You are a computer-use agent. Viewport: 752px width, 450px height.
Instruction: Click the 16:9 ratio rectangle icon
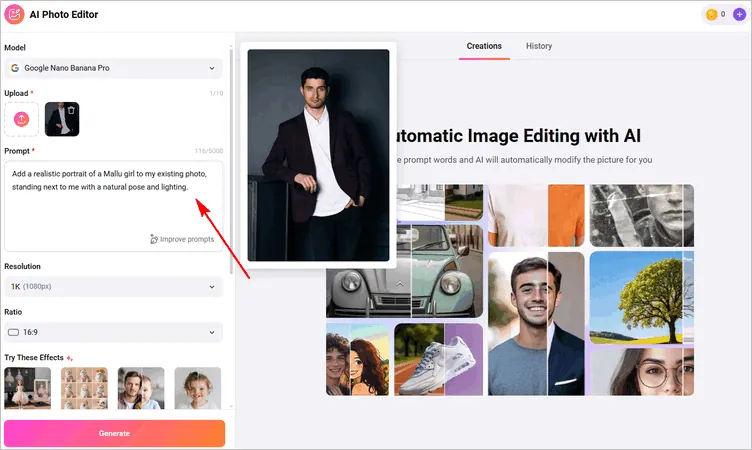click(x=13, y=332)
